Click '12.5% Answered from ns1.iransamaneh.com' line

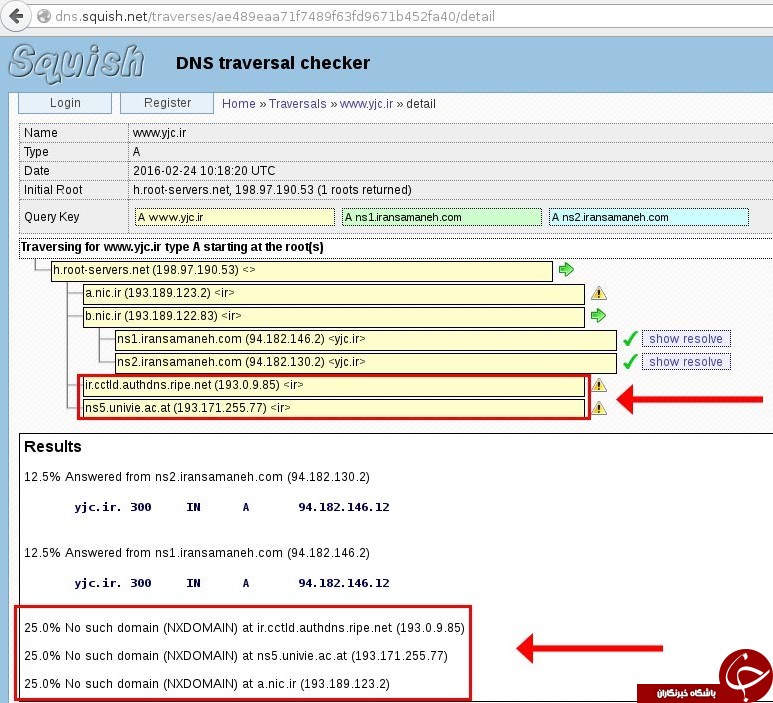[197, 553]
